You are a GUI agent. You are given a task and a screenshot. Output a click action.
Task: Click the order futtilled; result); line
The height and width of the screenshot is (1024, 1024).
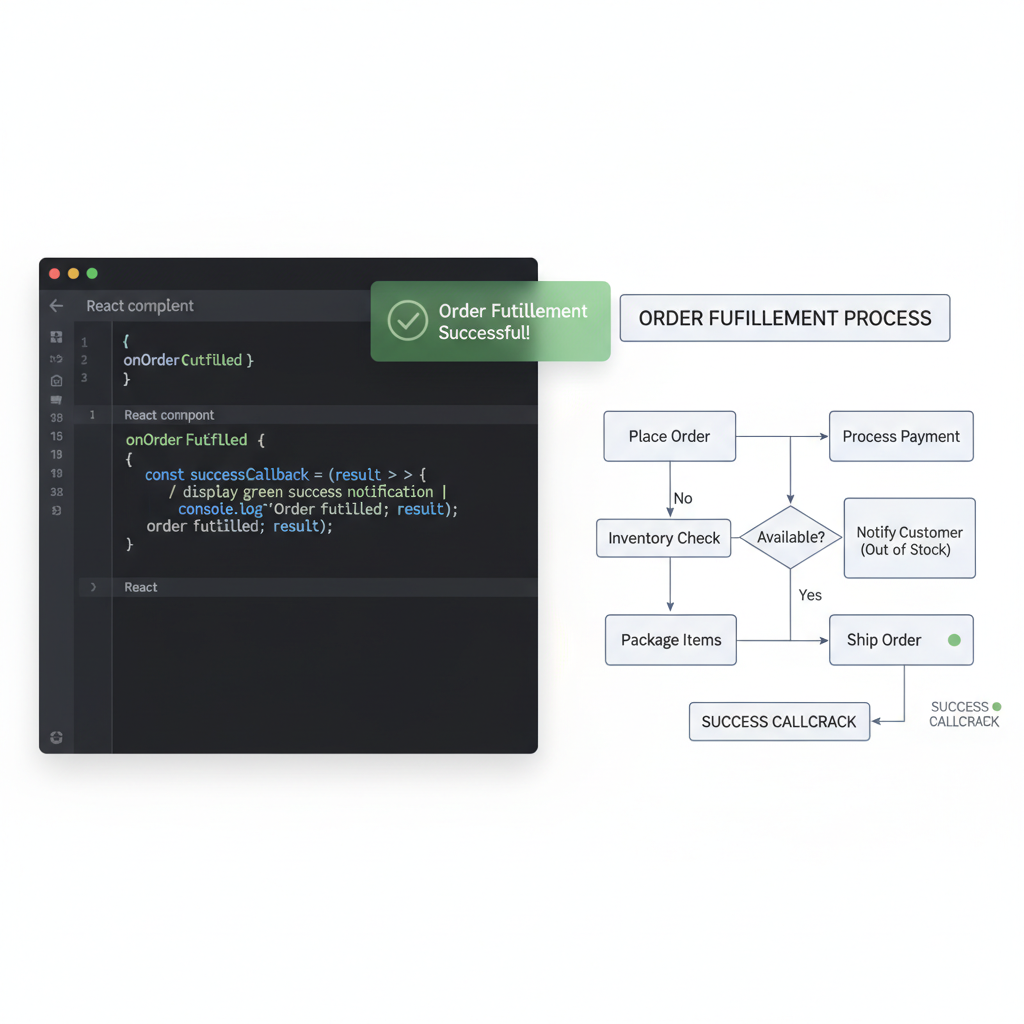[239, 526]
